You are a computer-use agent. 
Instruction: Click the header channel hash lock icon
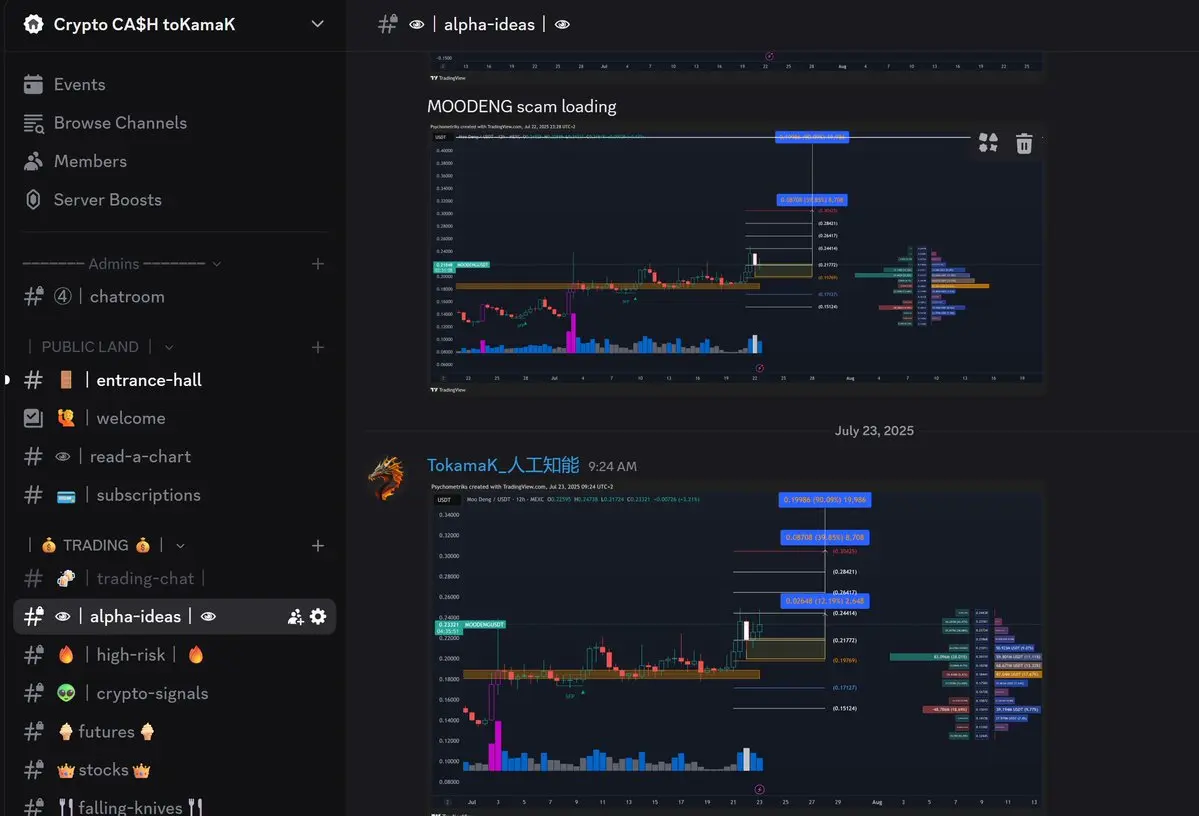(388, 24)
